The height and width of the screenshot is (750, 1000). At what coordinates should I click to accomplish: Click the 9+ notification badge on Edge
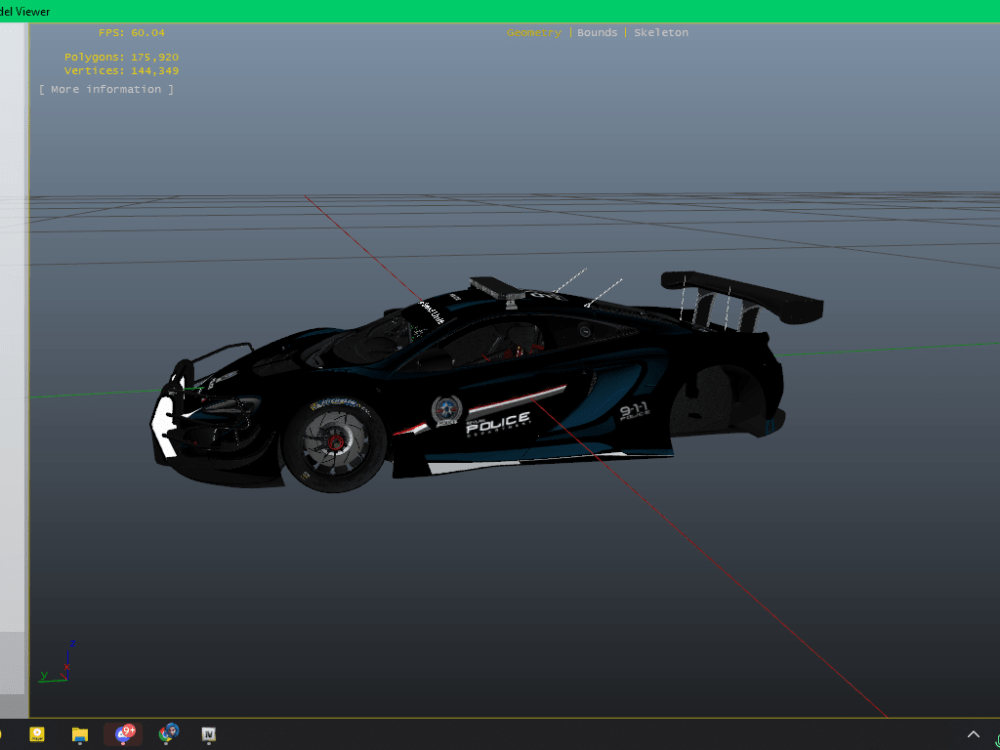click(130, 728)
